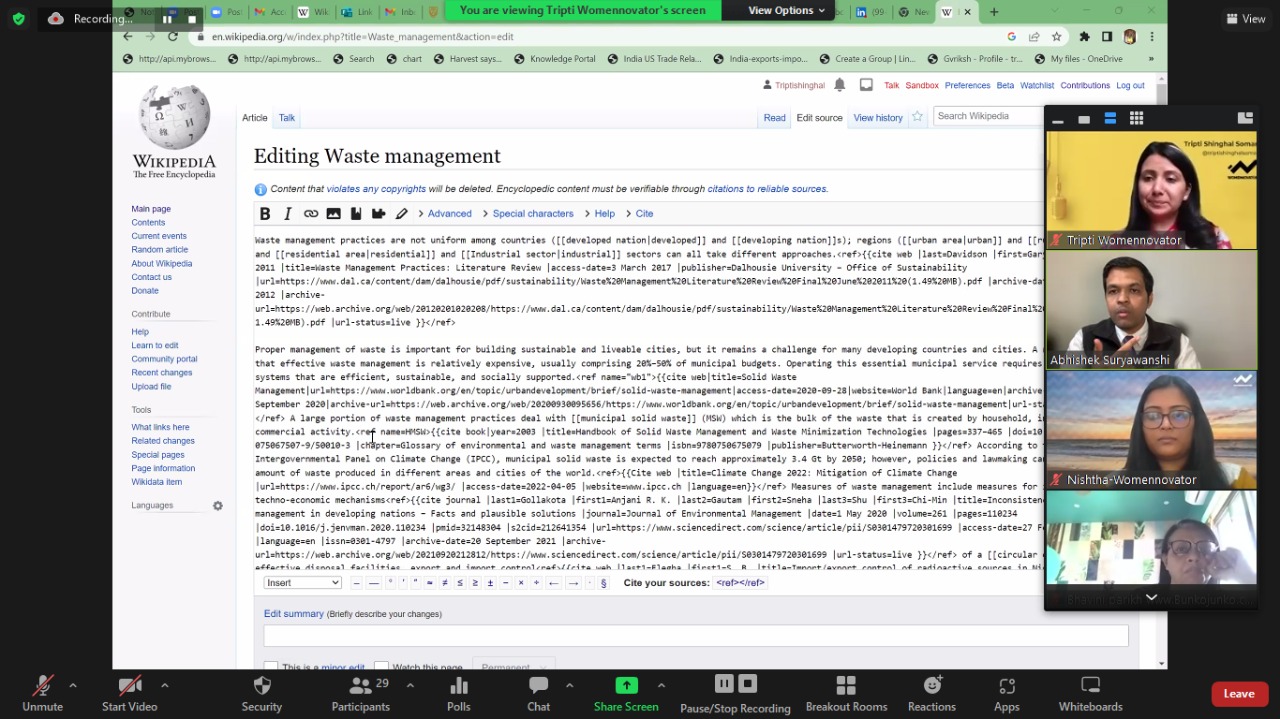Open 'Recent changes' sidebar link
The height and width of the screenshot is (719, 1280).
coord(162,373)
